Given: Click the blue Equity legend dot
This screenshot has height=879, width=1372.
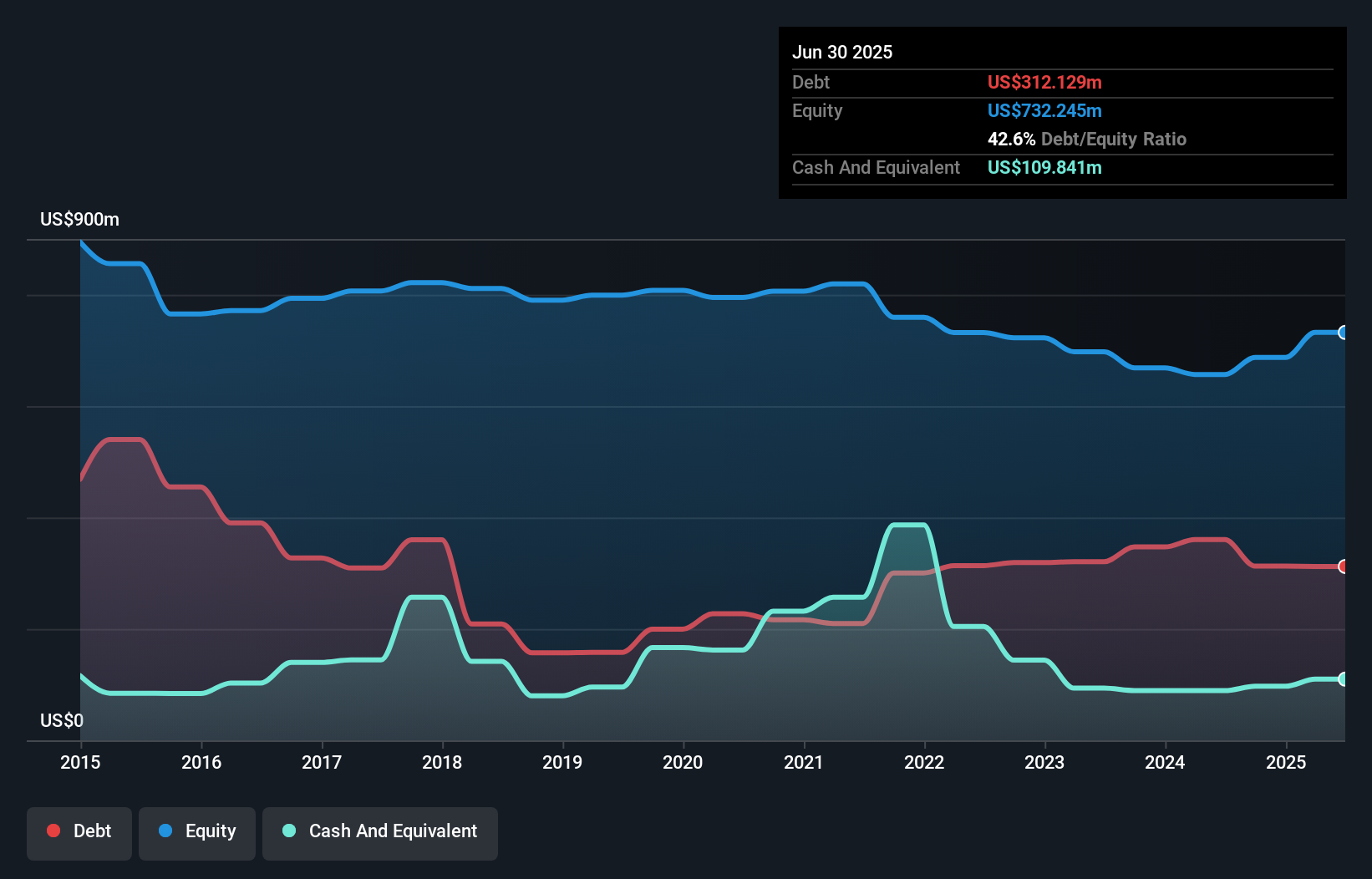Looking at the screenshot, I should tap(165, 831).
